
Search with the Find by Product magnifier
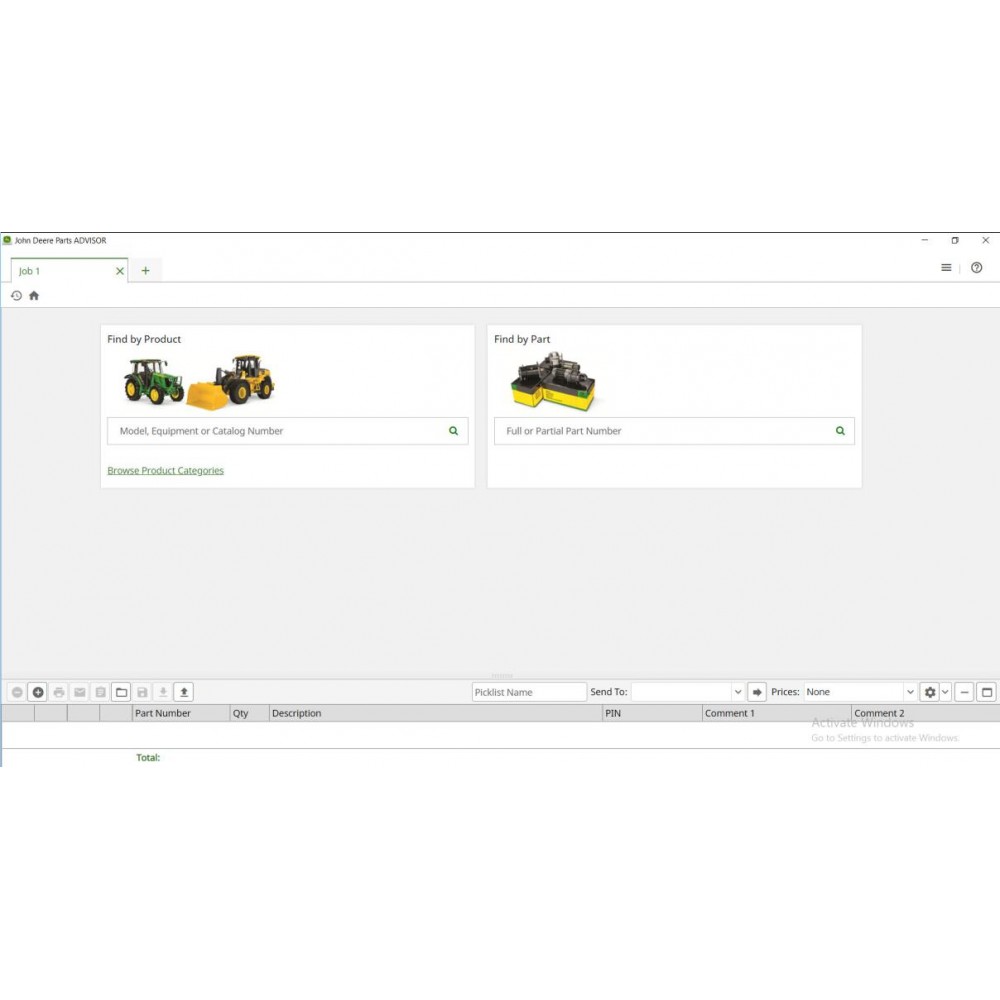tap(453, 431)
